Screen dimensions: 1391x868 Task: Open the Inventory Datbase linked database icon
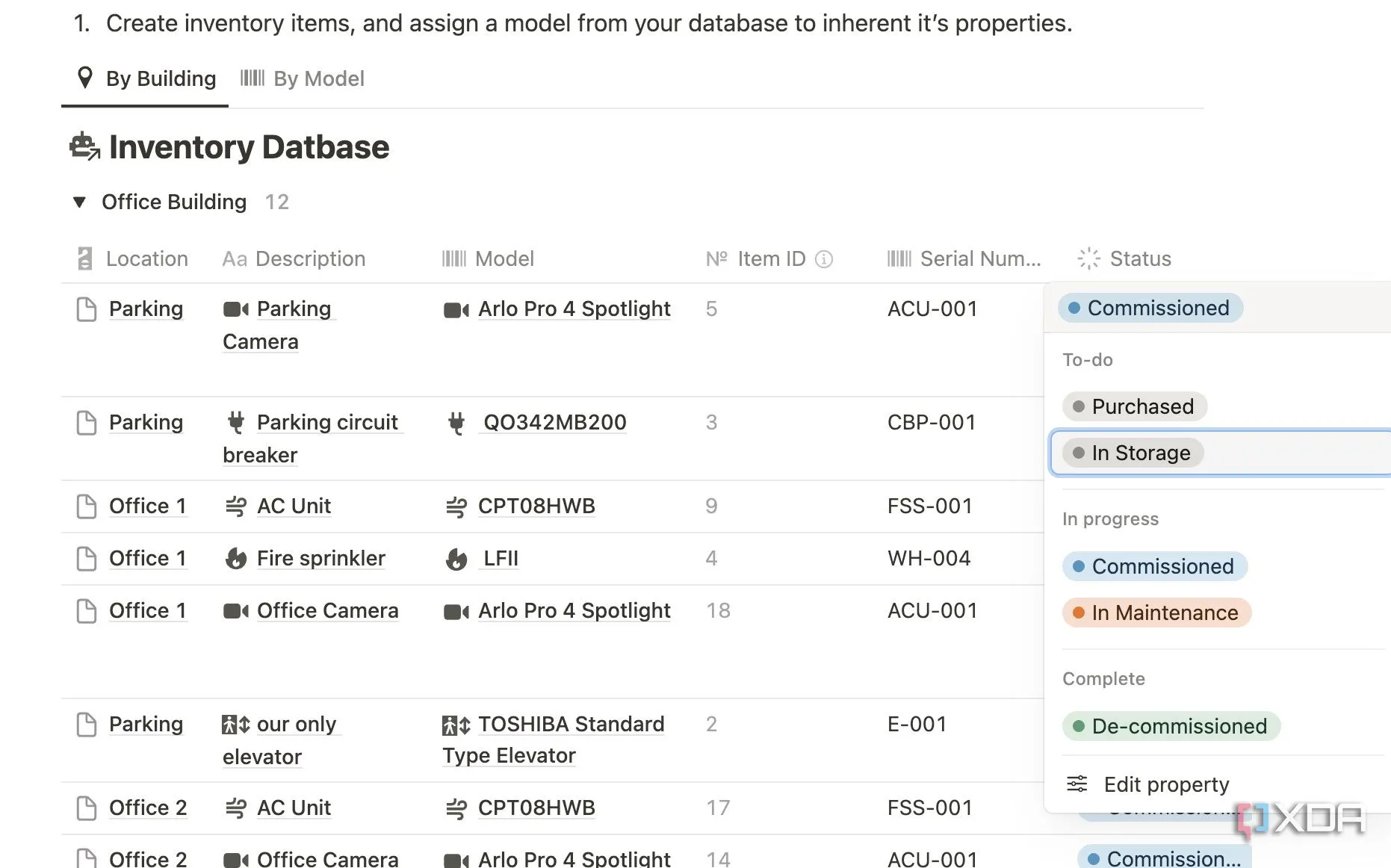click(x=84, y=146)
